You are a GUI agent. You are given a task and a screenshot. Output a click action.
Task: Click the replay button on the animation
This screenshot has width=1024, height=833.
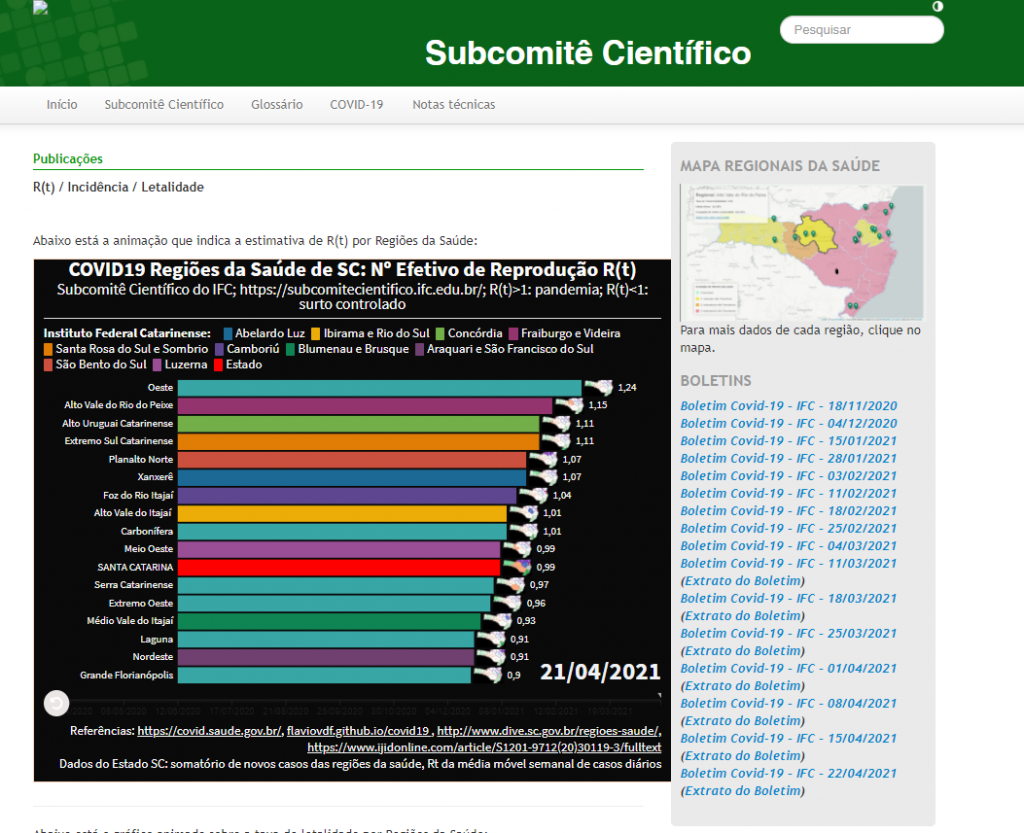pos(57,704)
